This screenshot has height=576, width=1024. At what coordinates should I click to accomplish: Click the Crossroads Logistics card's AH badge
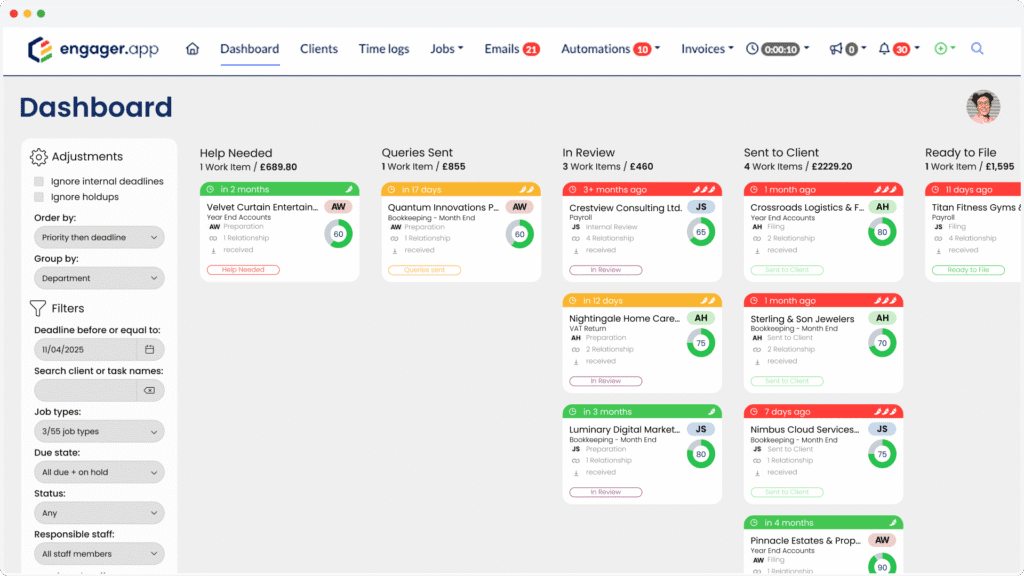882,207
